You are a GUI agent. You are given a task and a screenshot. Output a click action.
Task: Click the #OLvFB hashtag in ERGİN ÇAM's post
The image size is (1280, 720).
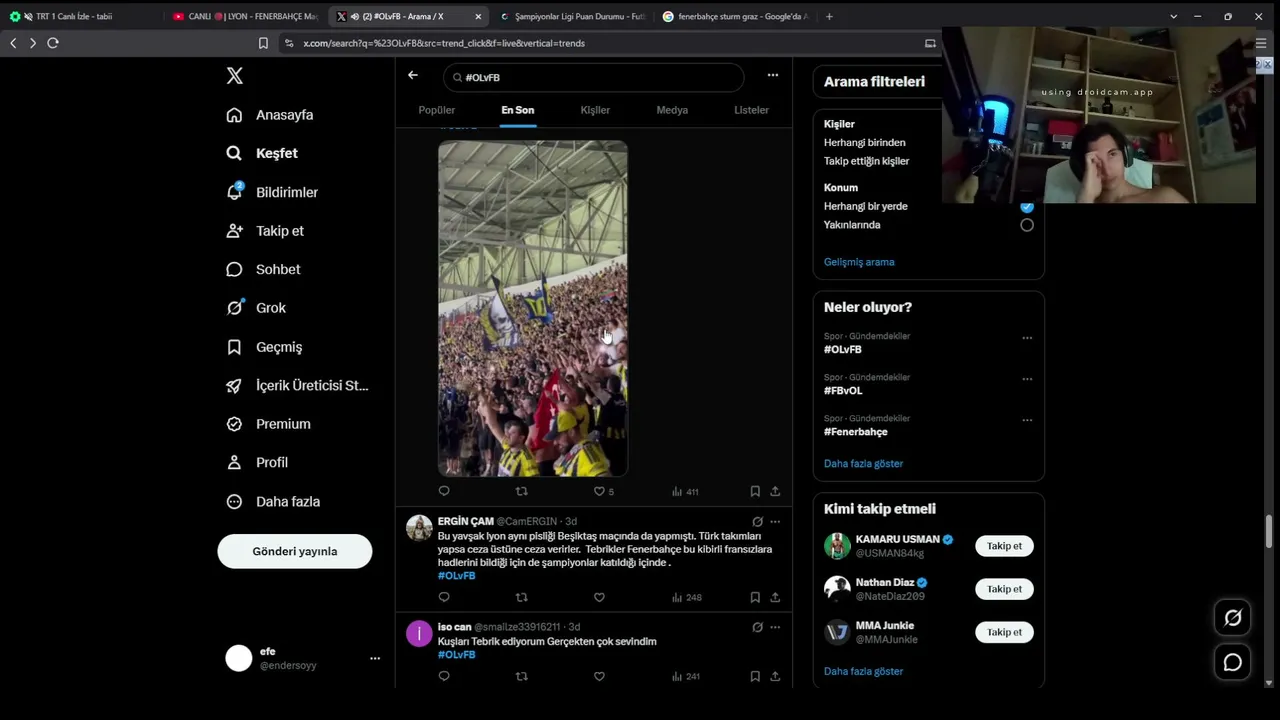coord(456,576)
